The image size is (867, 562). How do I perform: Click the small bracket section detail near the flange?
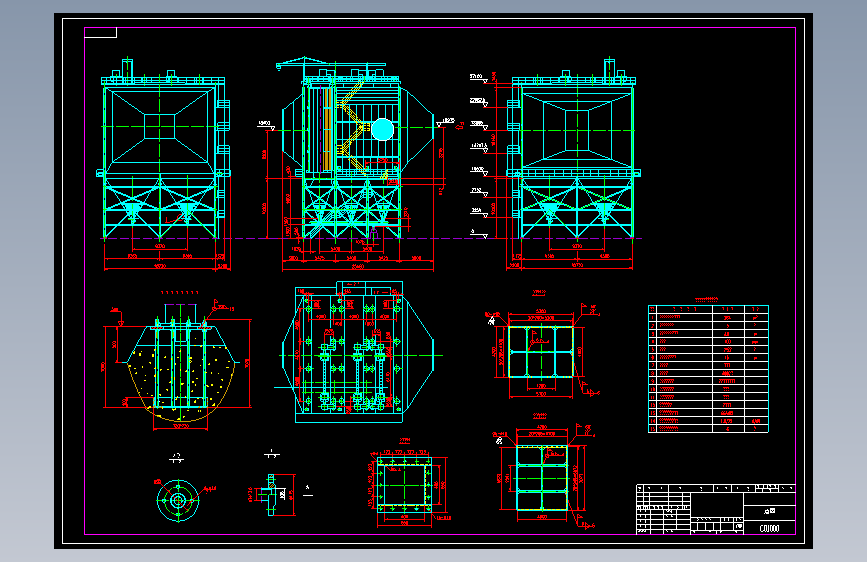[x=271, y=495]
